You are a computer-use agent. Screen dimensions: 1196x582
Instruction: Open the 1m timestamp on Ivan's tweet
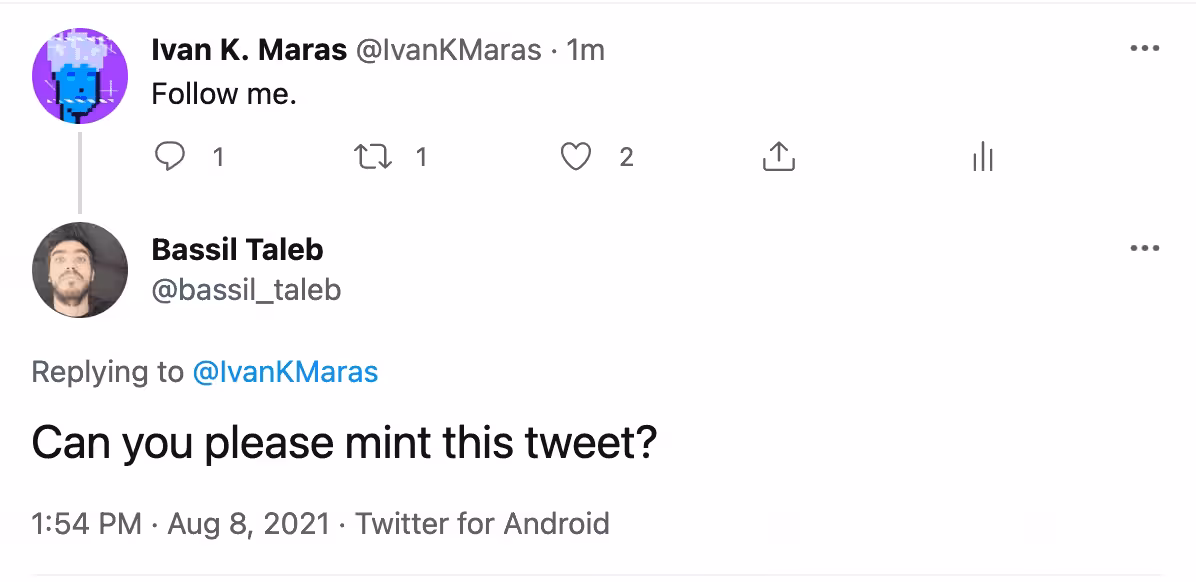587,50
